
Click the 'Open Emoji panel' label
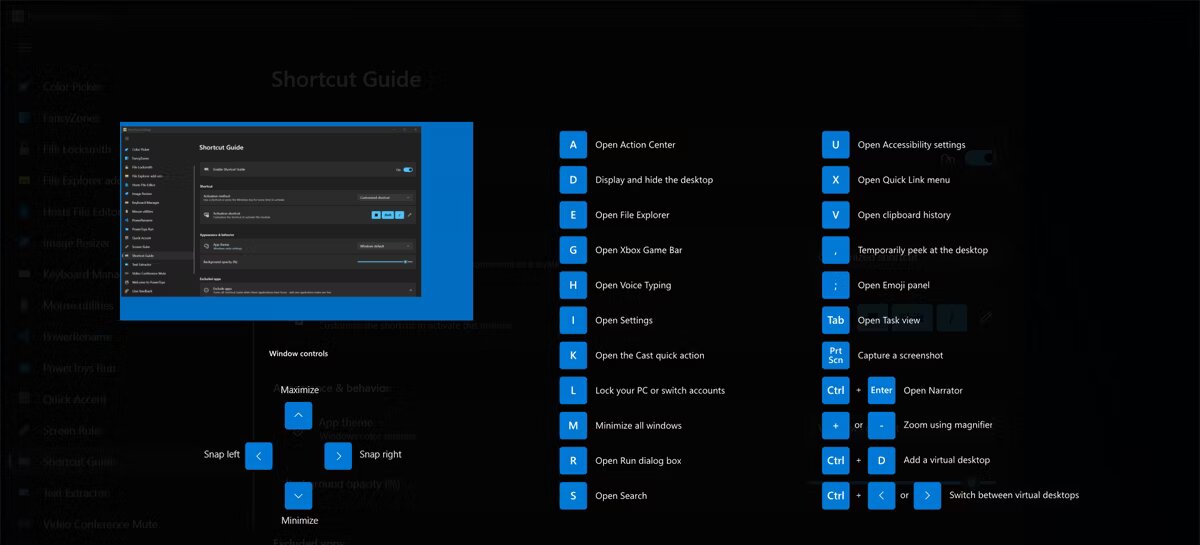[x=894, y=285]
